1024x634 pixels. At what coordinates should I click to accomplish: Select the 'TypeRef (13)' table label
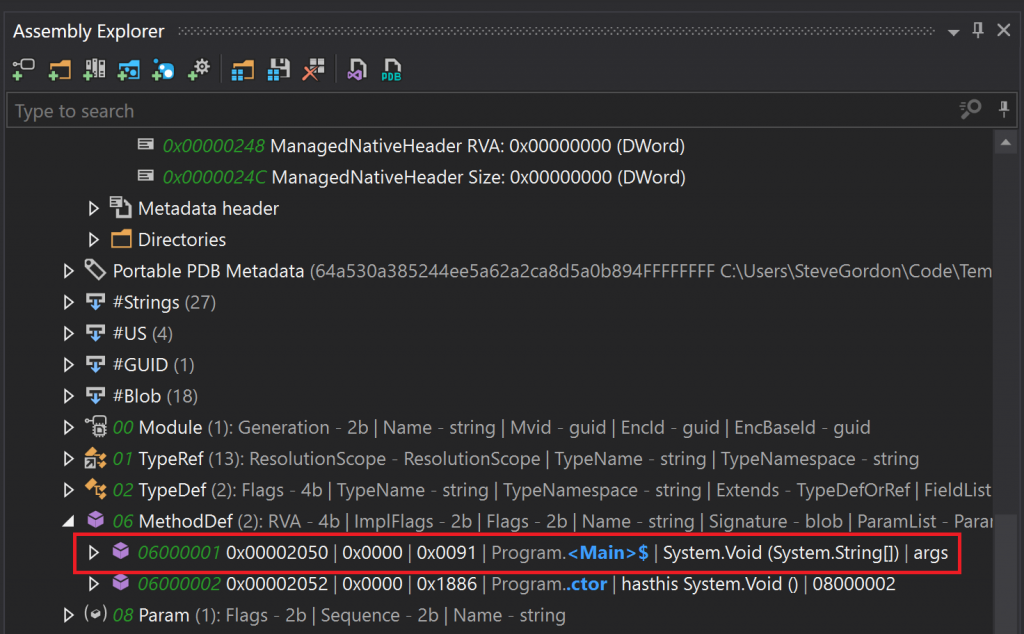tap(191, 459)
